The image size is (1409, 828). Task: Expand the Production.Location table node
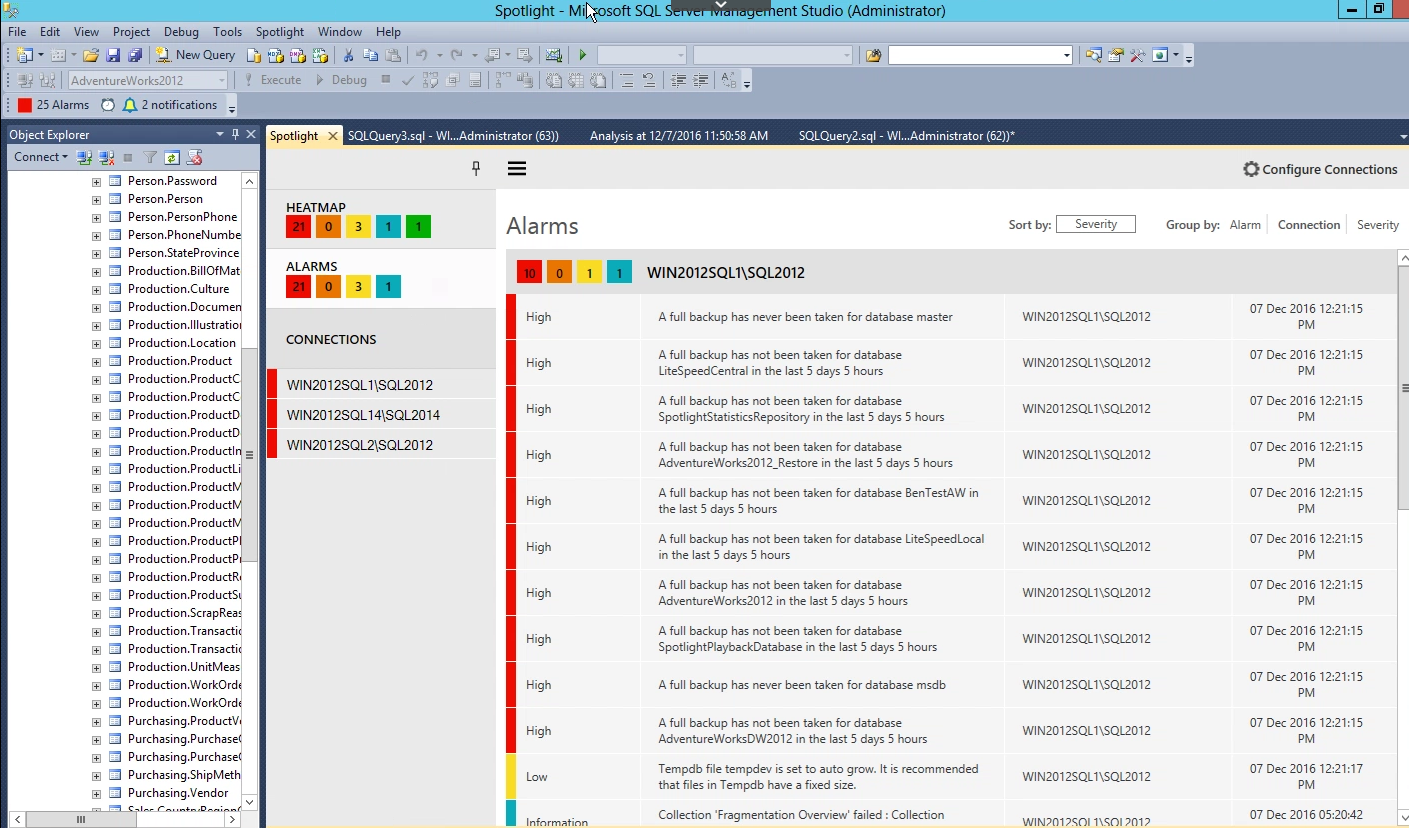[96, 343]
